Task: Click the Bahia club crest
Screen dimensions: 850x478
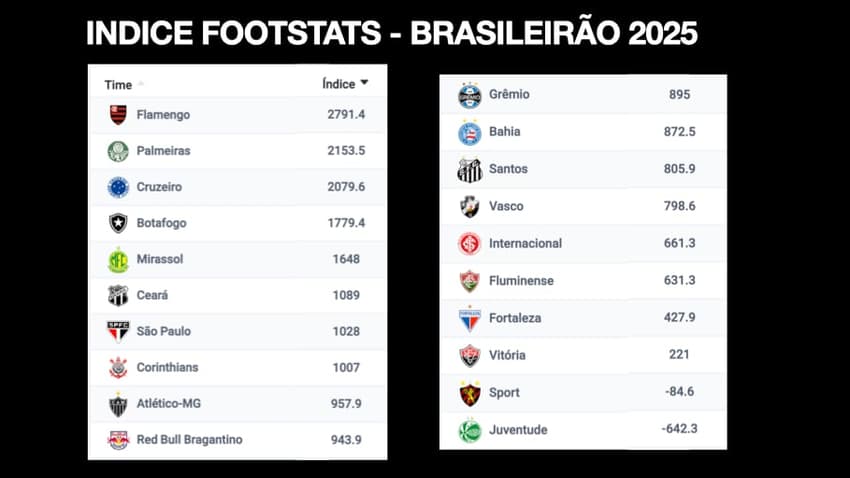Action: tap(469, 132)
